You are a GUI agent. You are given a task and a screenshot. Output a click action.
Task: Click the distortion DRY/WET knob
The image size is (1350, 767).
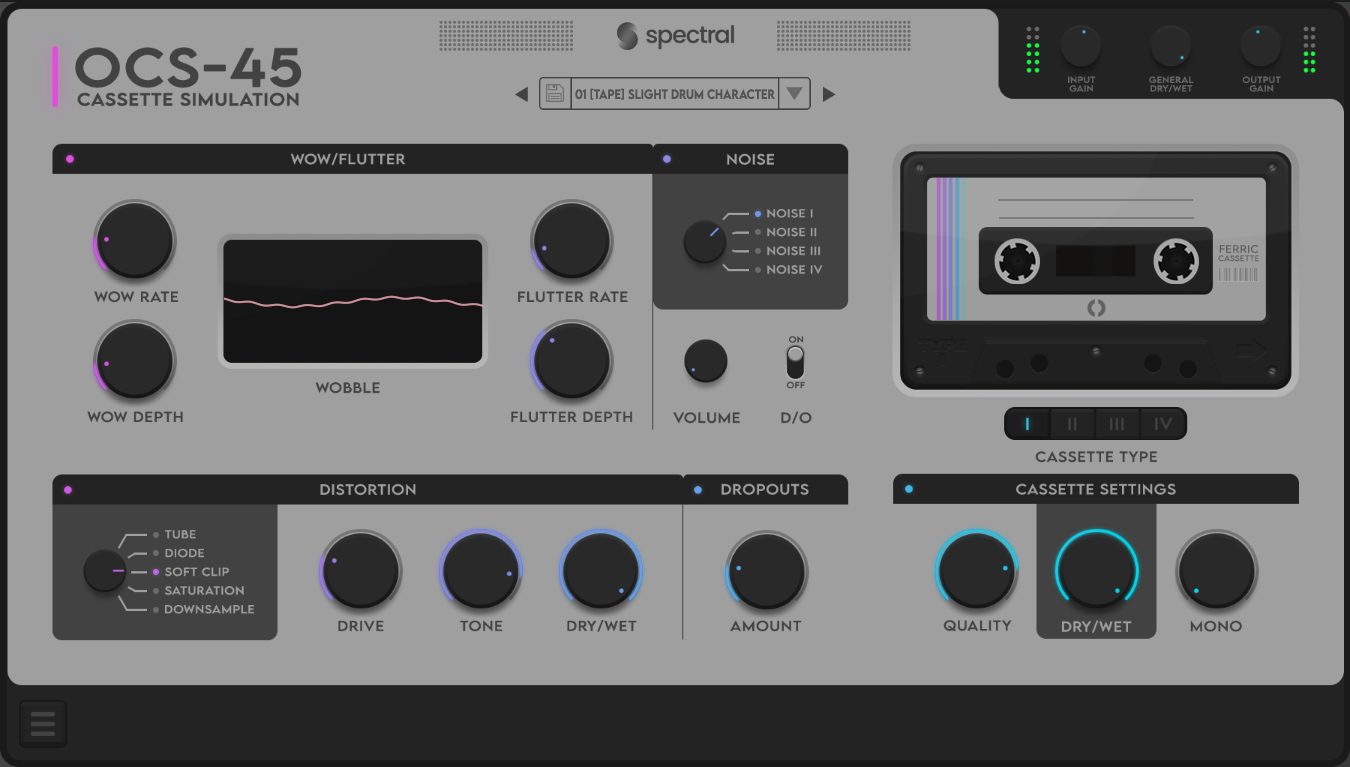coord(601,570)
